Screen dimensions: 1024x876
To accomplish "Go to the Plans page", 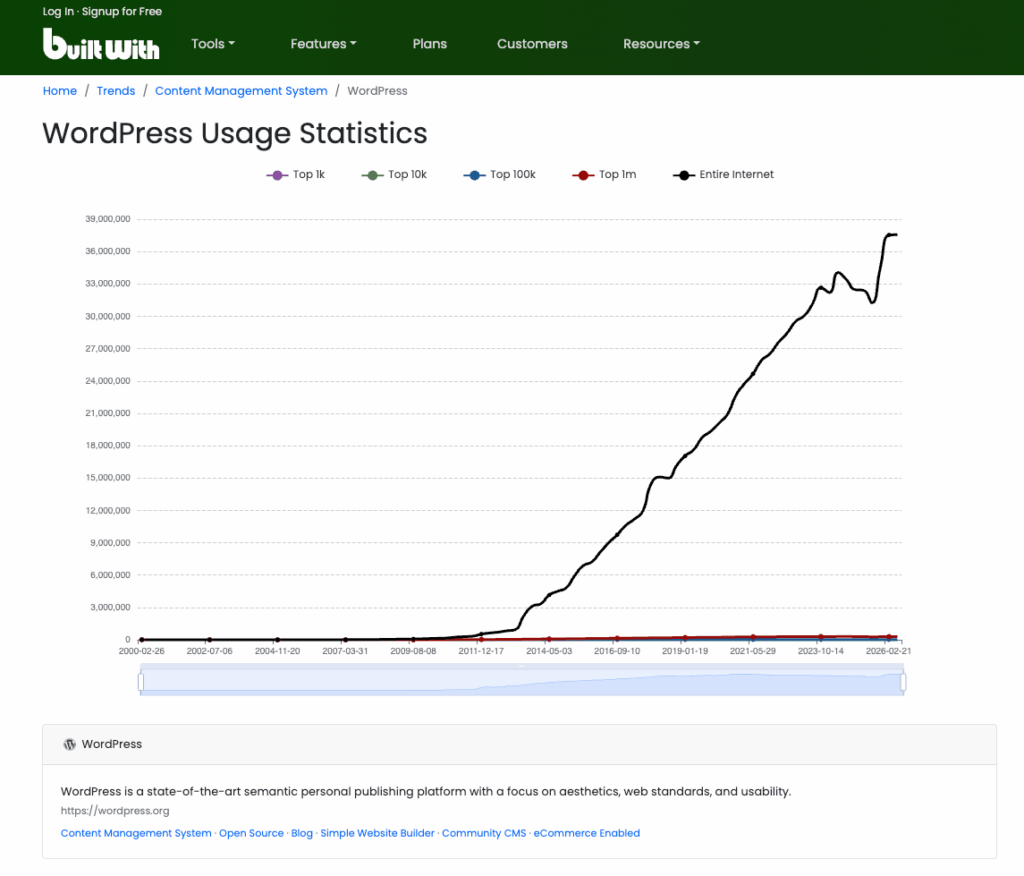I will tap(430, 44).
